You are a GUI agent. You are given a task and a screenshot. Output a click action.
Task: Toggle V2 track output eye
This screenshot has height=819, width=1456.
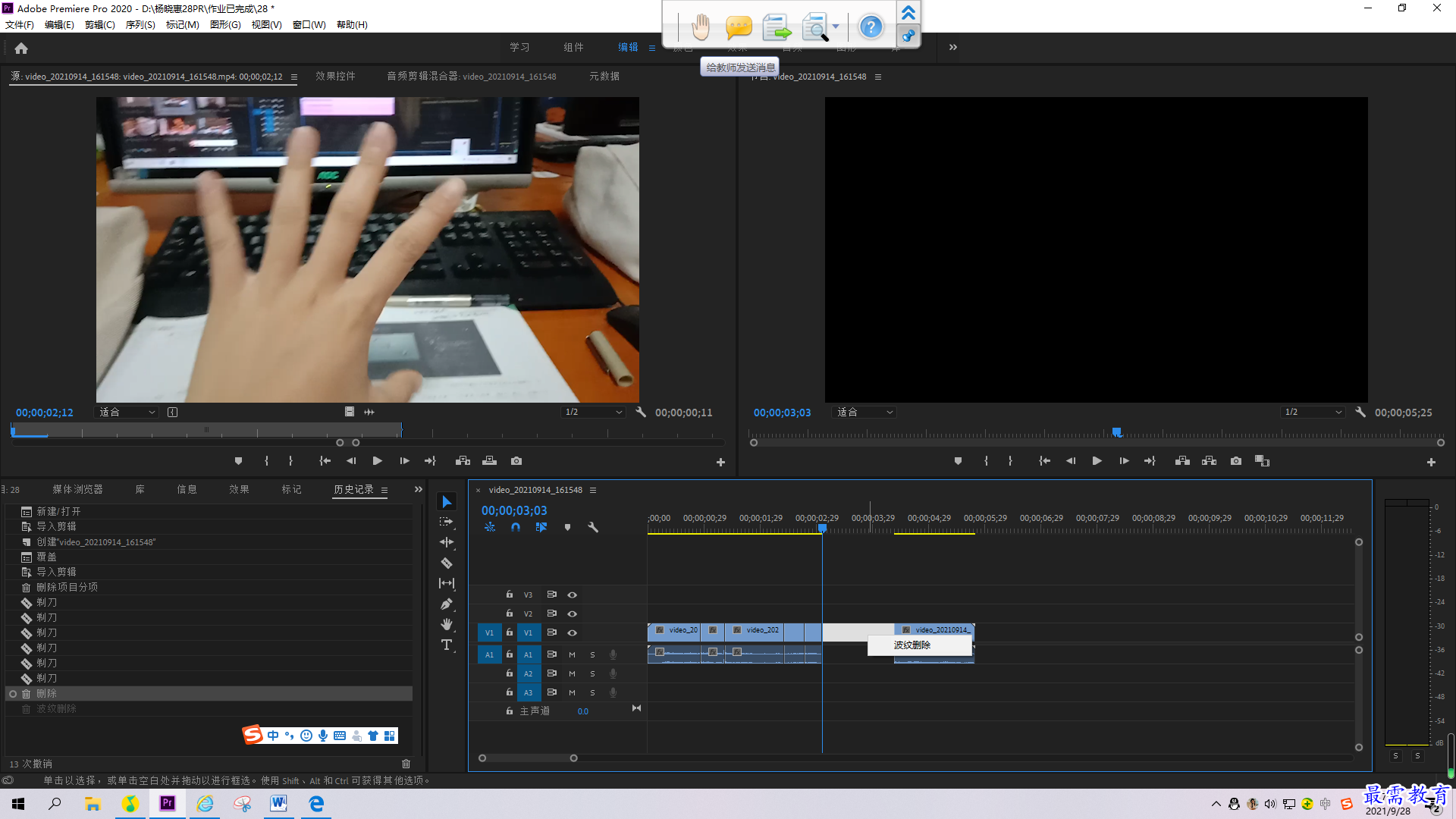pos(573,613)
